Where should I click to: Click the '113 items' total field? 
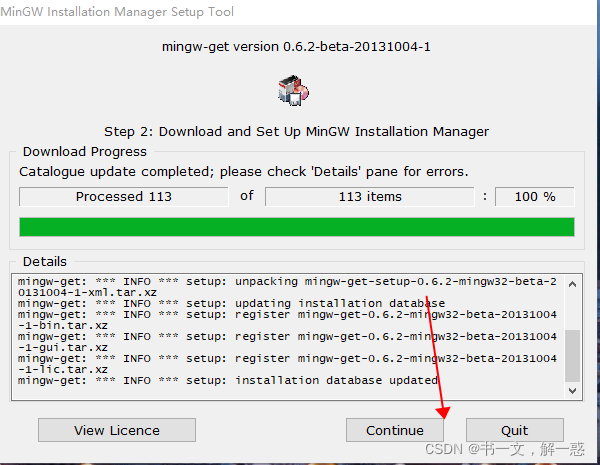(370, 197)
